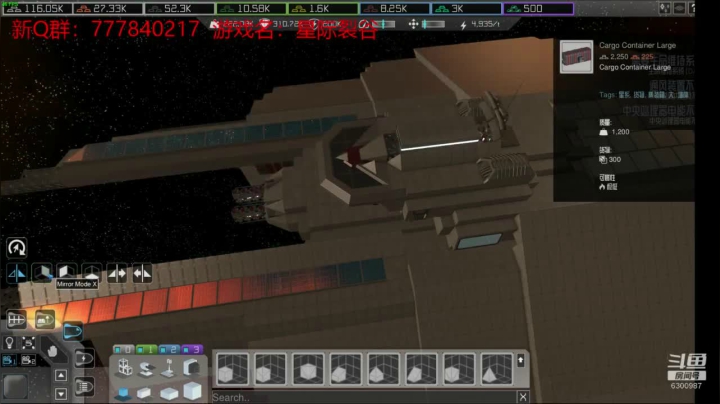Viewport: 720px width, 404px height.
Task: Click the 8.25K resource counter
Action: (x=394, y=9)
